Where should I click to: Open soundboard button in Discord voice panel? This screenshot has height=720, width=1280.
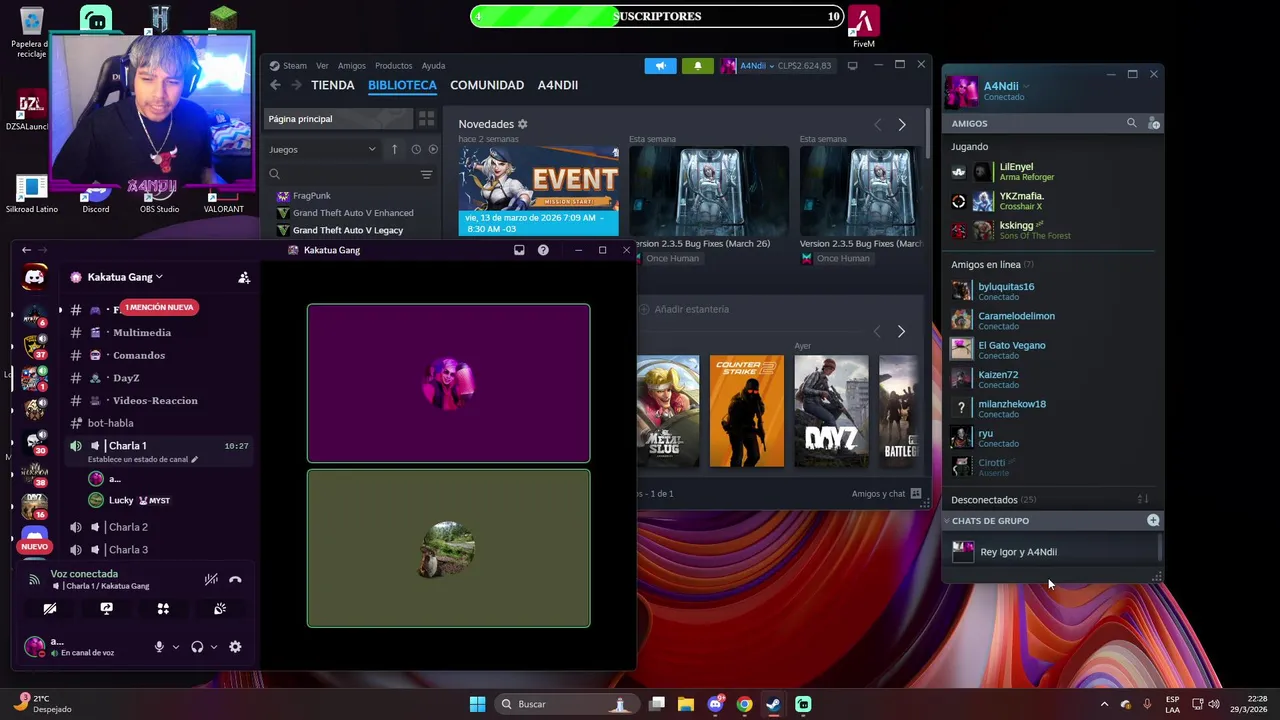pyautogui.click(x=220, y=608)
